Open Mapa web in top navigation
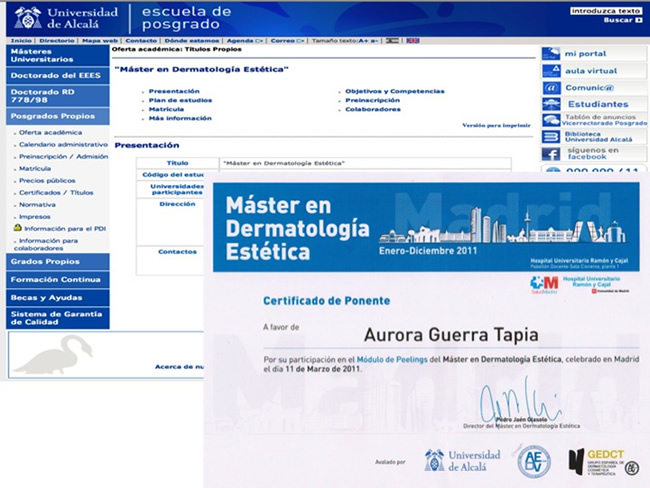650x488 pixels. (x=100, y=41)
